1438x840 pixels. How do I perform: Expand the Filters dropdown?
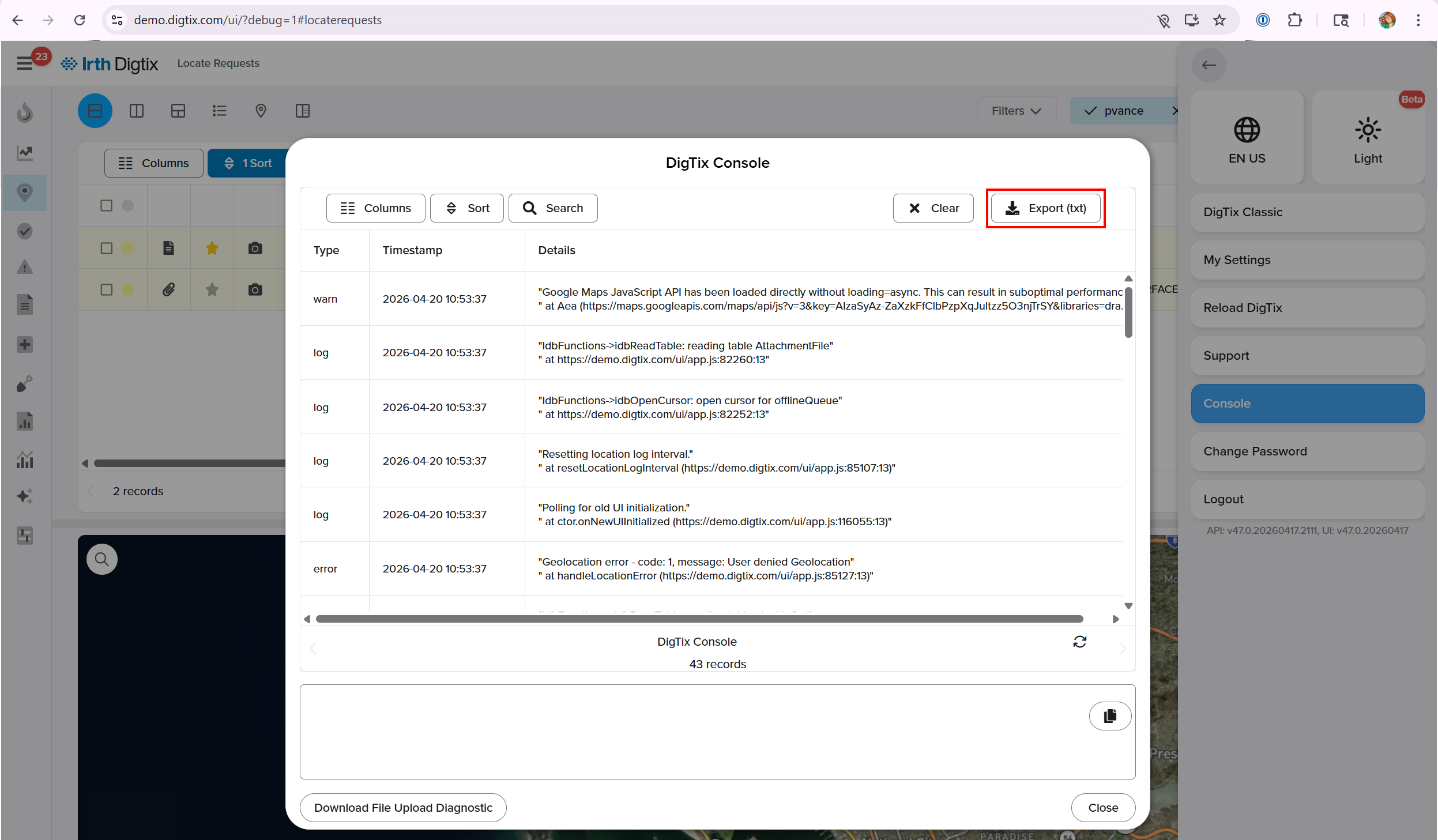pos(1016,111)
